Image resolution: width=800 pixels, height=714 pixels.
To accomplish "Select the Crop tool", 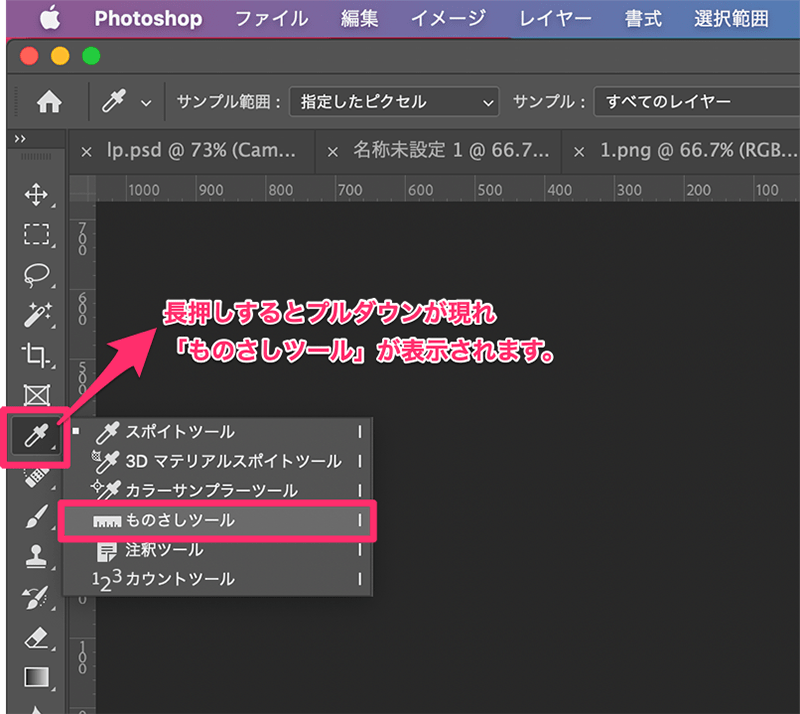I will (37, 354).
